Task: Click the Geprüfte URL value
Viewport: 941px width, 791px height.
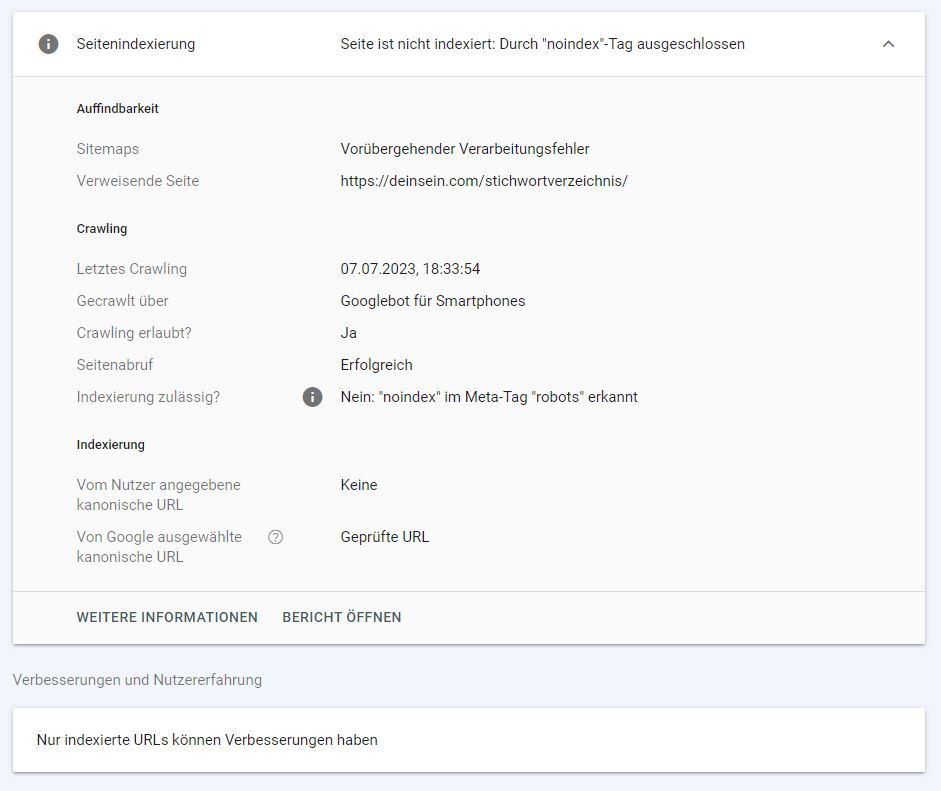Action: [x=385, y=537]
